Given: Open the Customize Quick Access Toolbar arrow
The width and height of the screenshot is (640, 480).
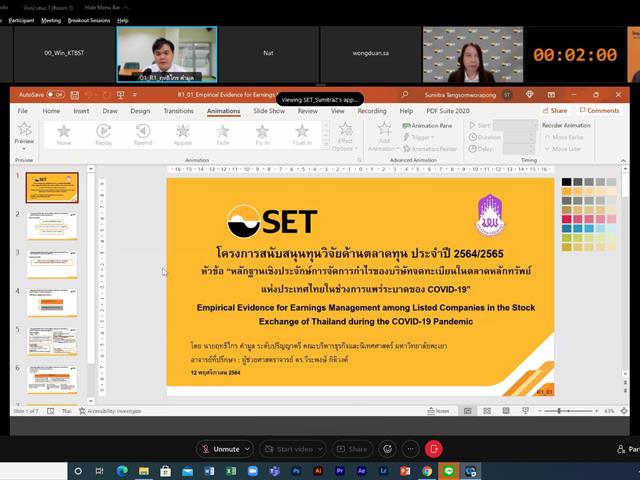Looking at the screenshot, I should (x=134, y=95).
